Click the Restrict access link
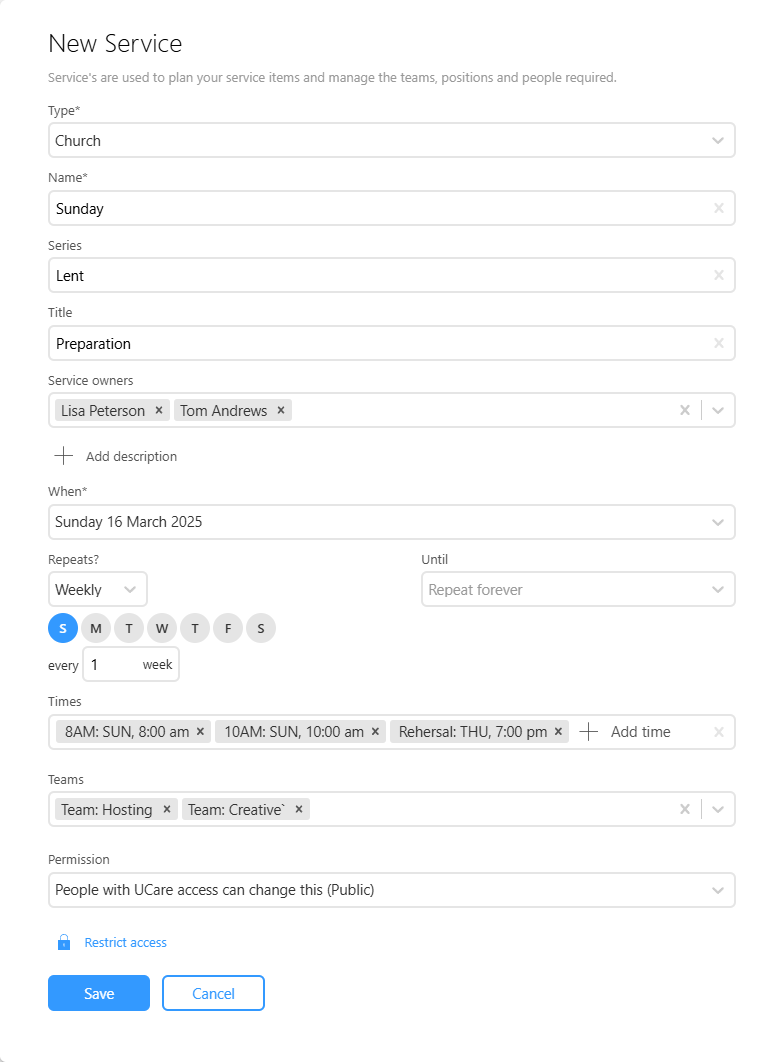Viewport: 769px width, 1062px height. coord(125,943)
